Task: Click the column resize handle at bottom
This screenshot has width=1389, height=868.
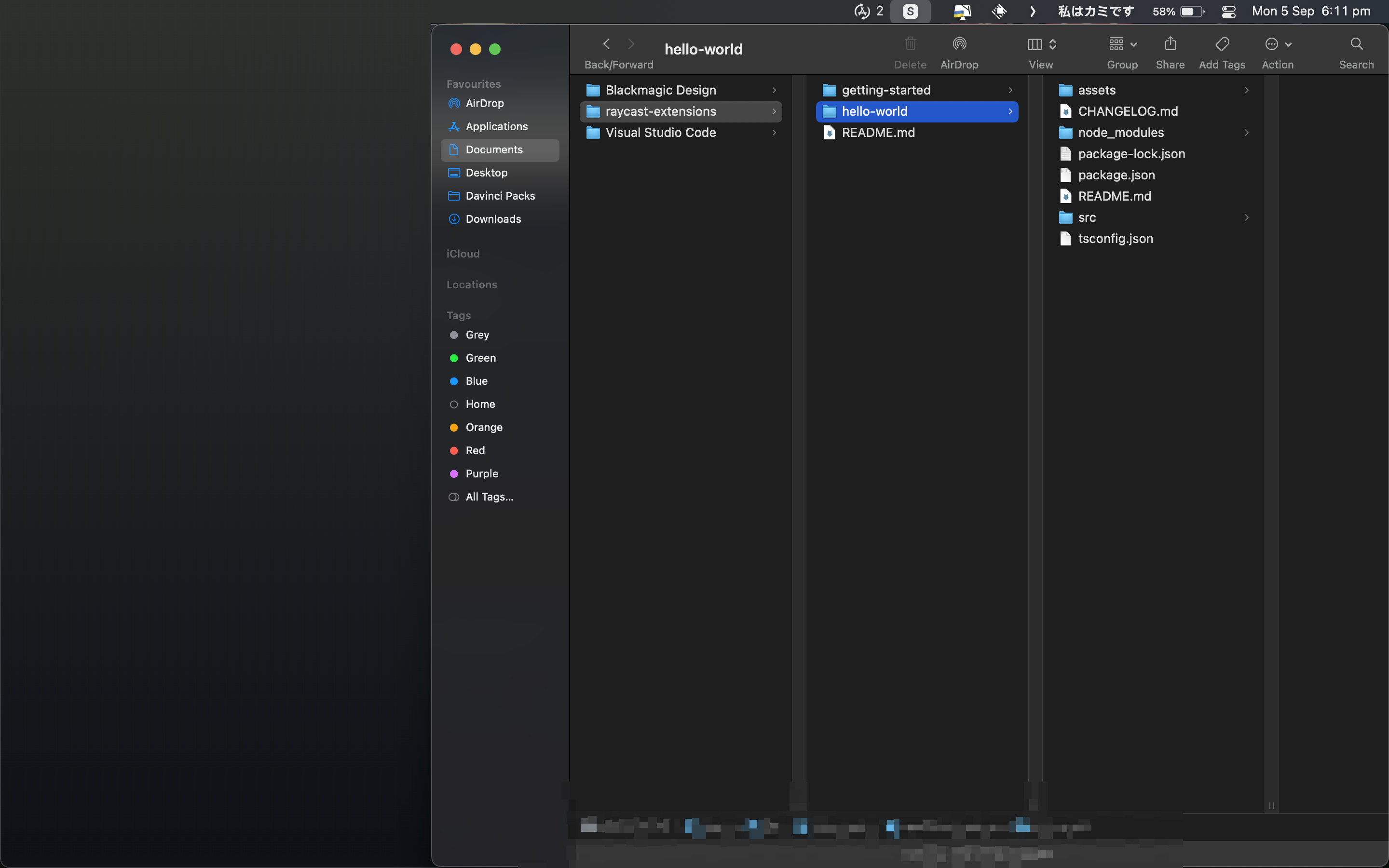Action: point(1271,805)
